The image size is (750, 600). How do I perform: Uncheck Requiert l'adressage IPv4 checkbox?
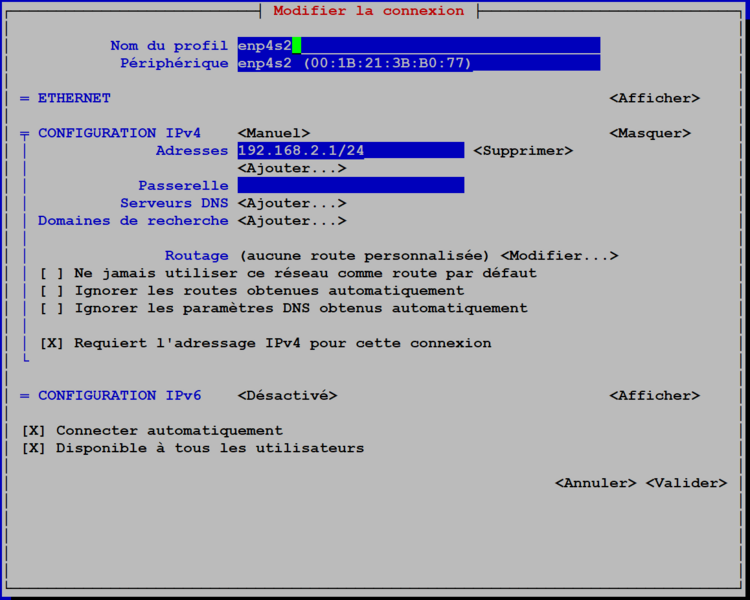tap(52, 343)
